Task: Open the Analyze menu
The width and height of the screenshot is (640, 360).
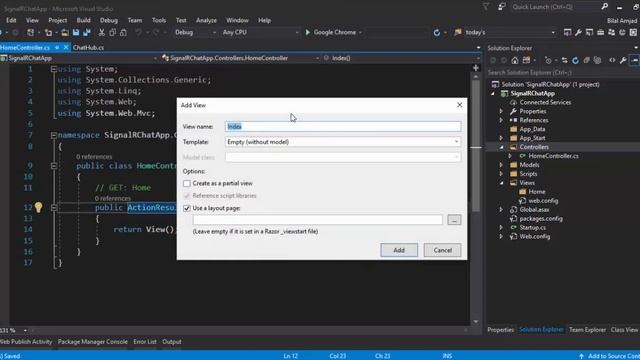Action: click(206, 20)
